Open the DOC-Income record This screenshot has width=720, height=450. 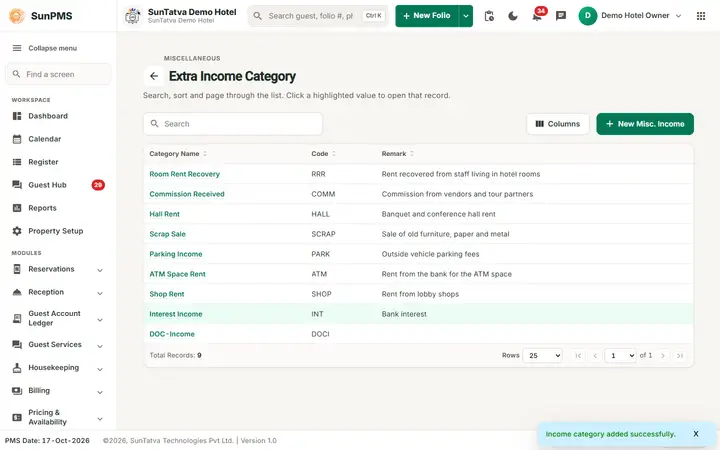tap(172, 334)
